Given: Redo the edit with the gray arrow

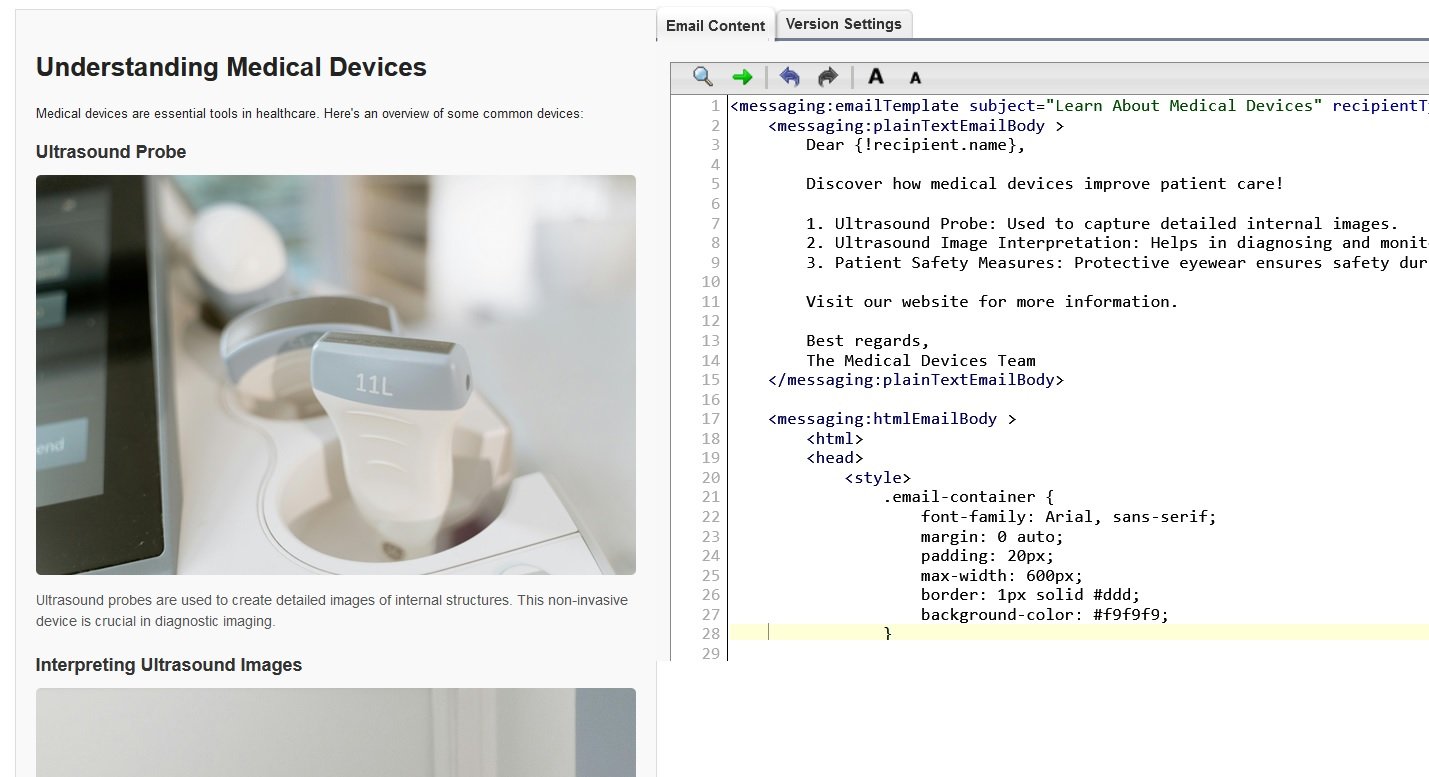Looking at the screenshot, I should tap(828, 77).
